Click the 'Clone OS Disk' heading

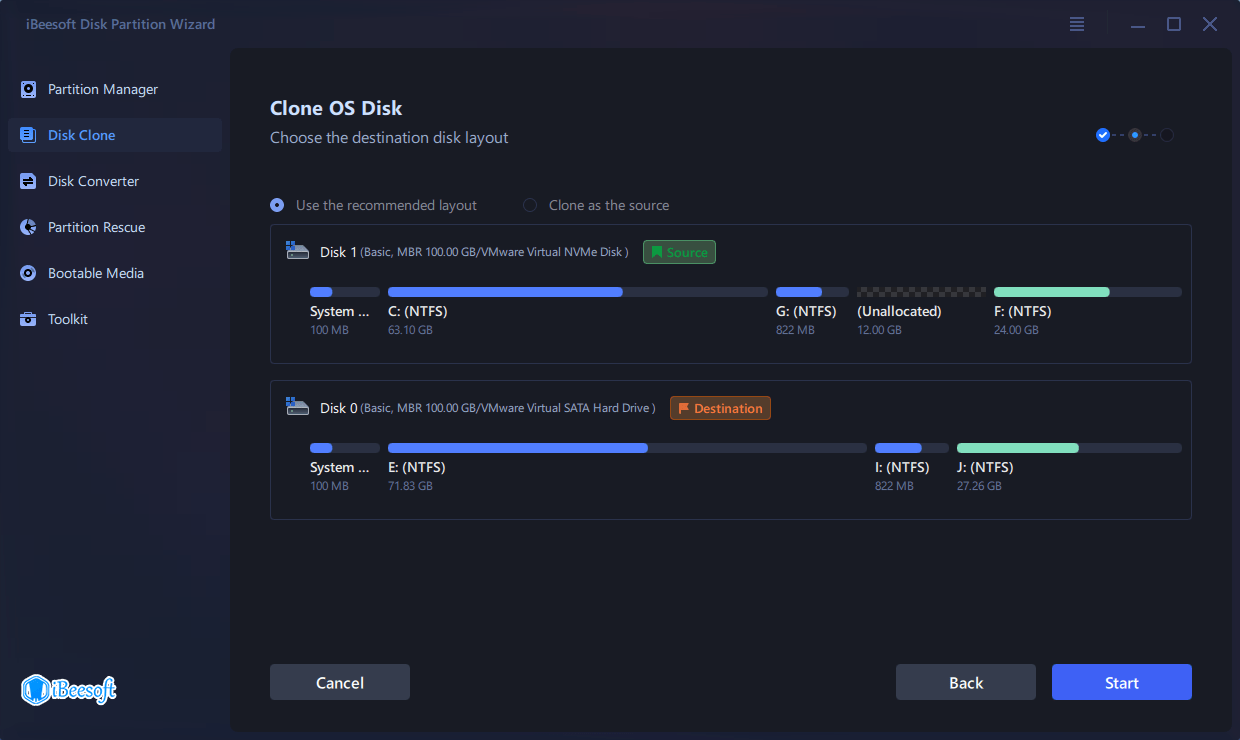pos(336,108)
